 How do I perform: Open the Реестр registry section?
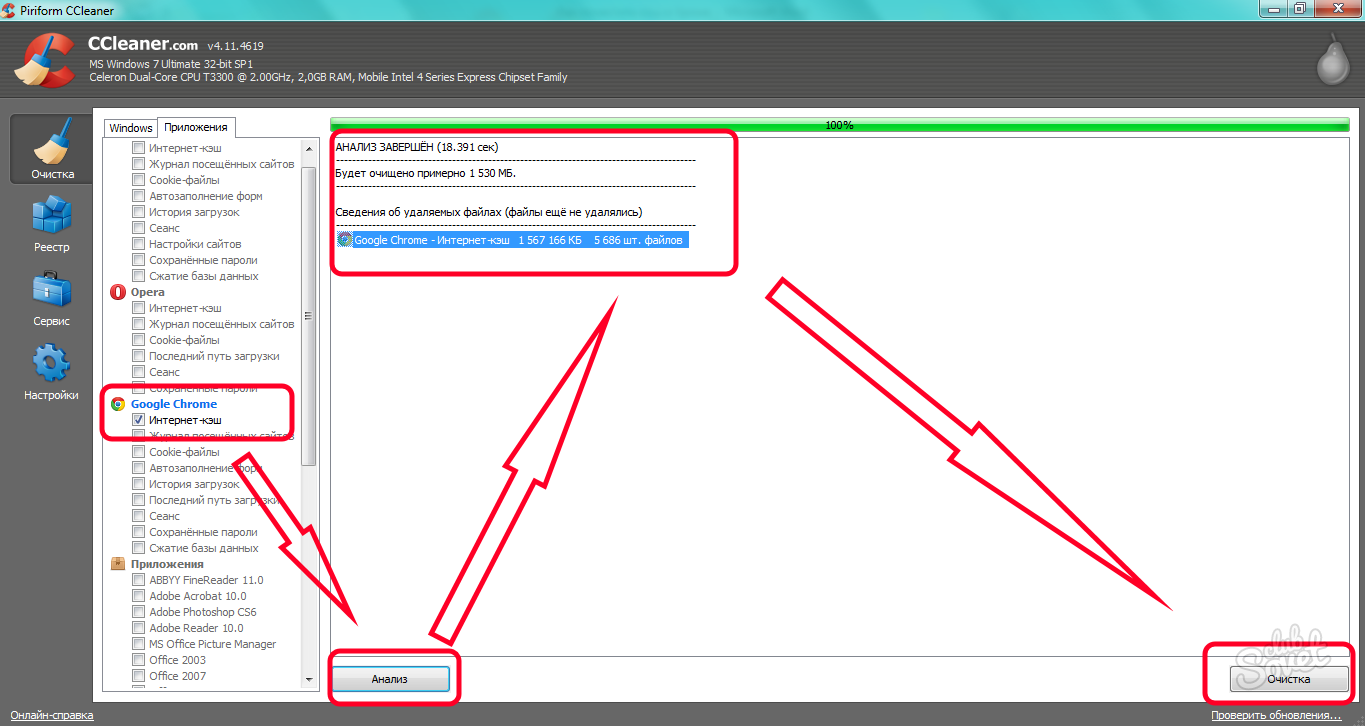point(52,222)
